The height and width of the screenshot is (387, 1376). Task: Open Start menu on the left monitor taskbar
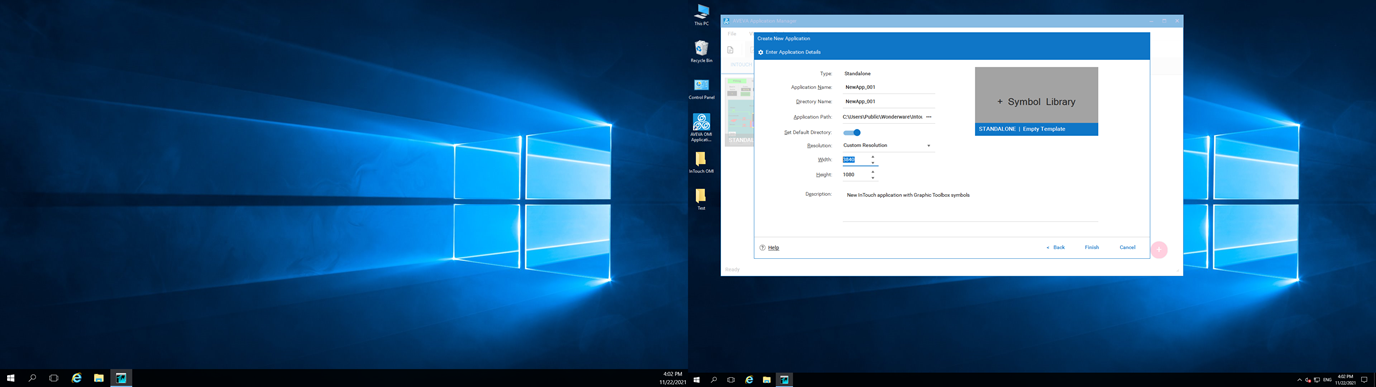11,379
